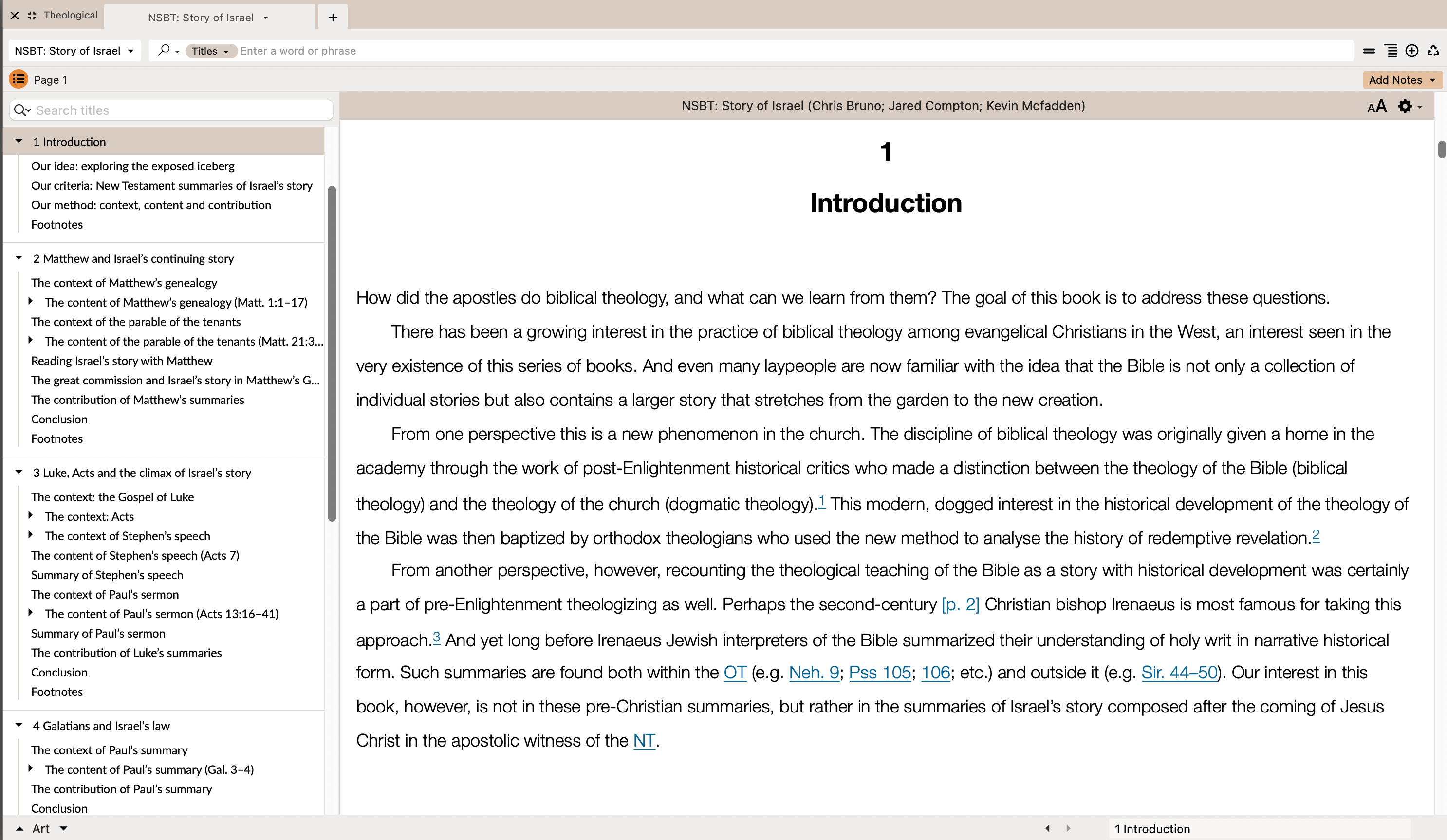This screenshot has height=840, width=1447.
Task: Click the up arrow beside Art
Action: coord(19,828)
